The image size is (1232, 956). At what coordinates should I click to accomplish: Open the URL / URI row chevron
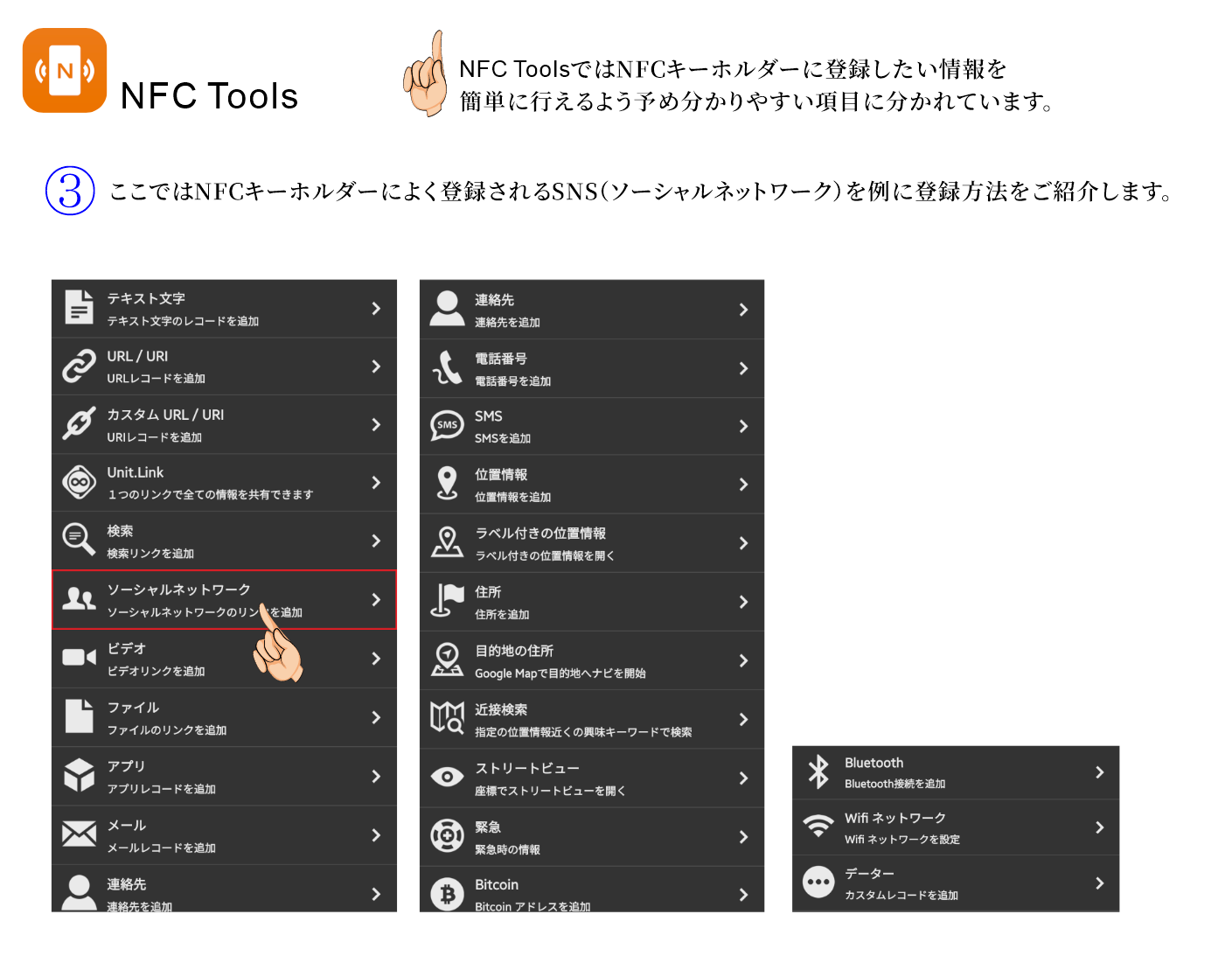point(376,366)
